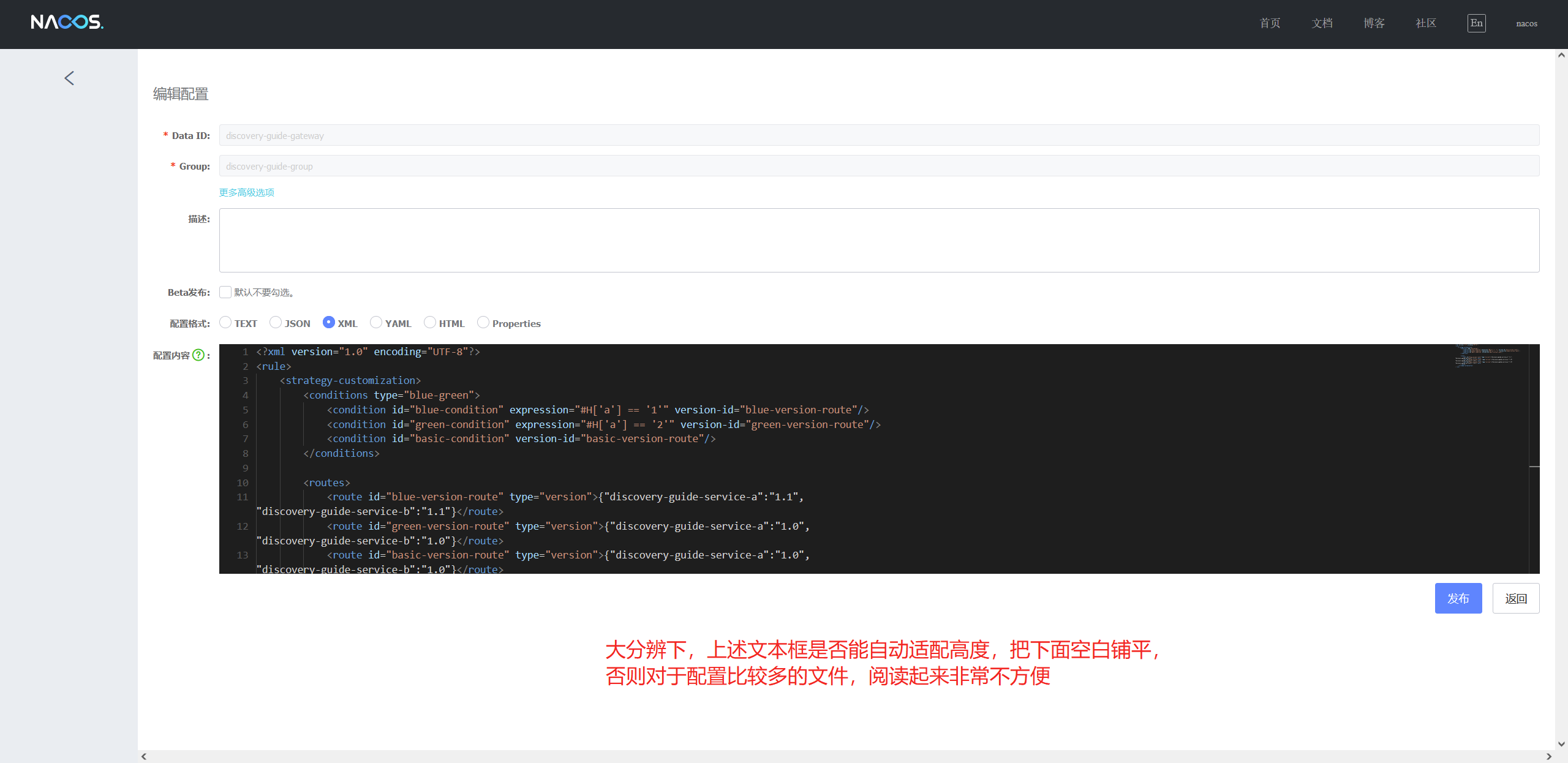Open 首页 in the top navigation
This screenshot has width=1568, height=763.
(x=1270, y=23)
